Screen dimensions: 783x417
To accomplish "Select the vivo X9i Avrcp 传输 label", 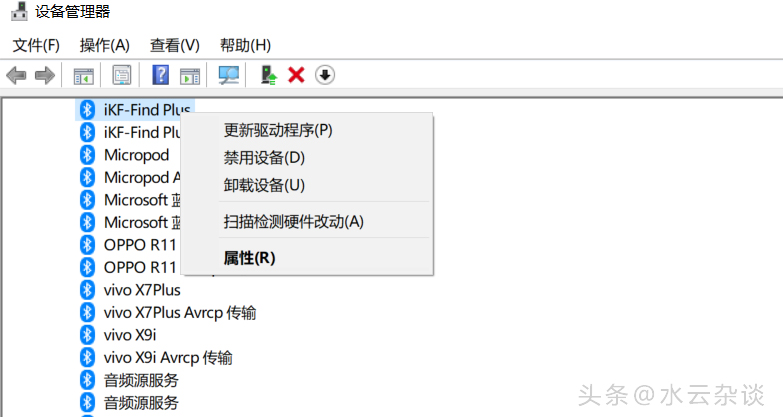I will click(x=168, y=358).
